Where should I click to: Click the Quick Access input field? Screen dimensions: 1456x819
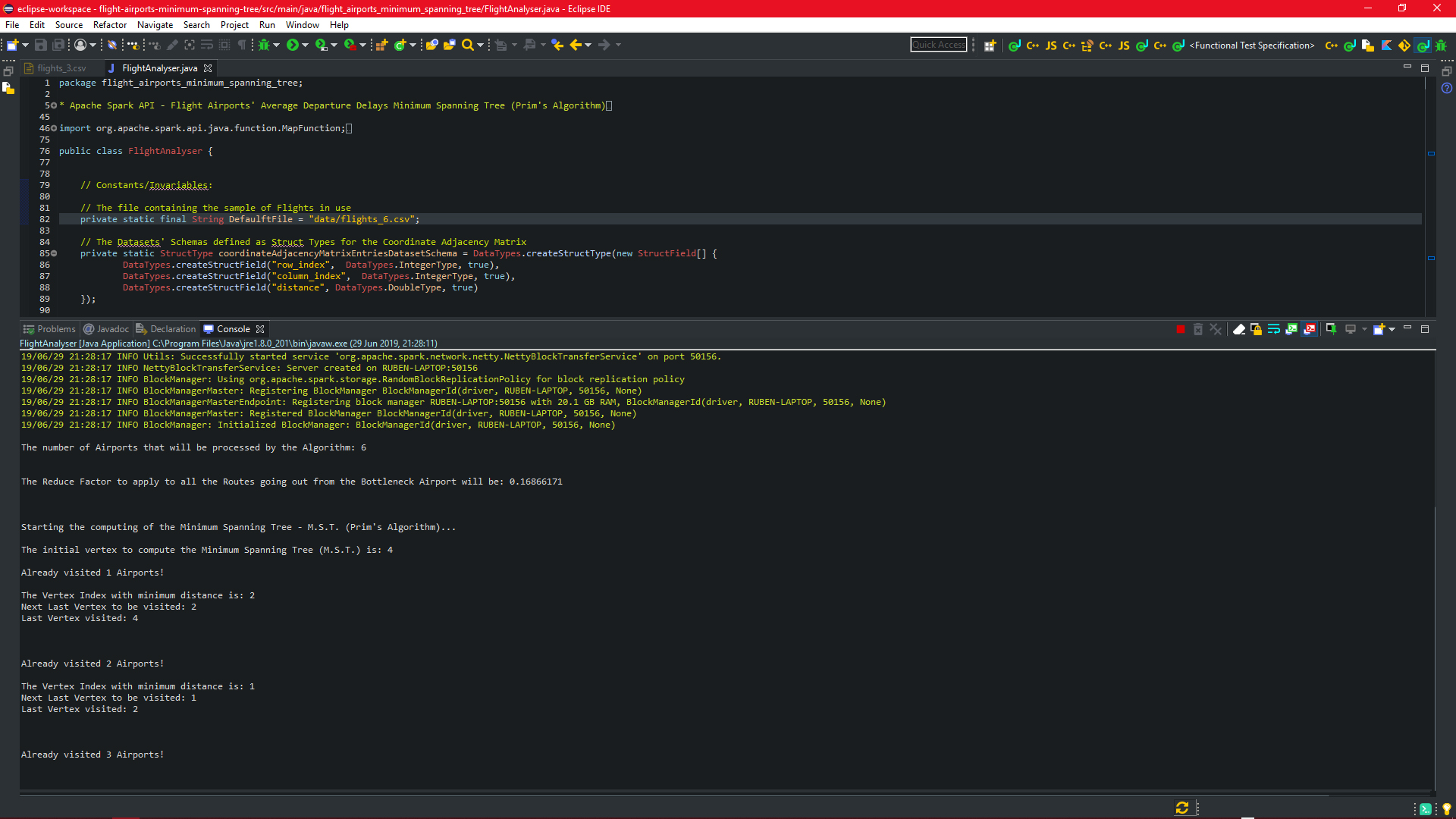937,44
